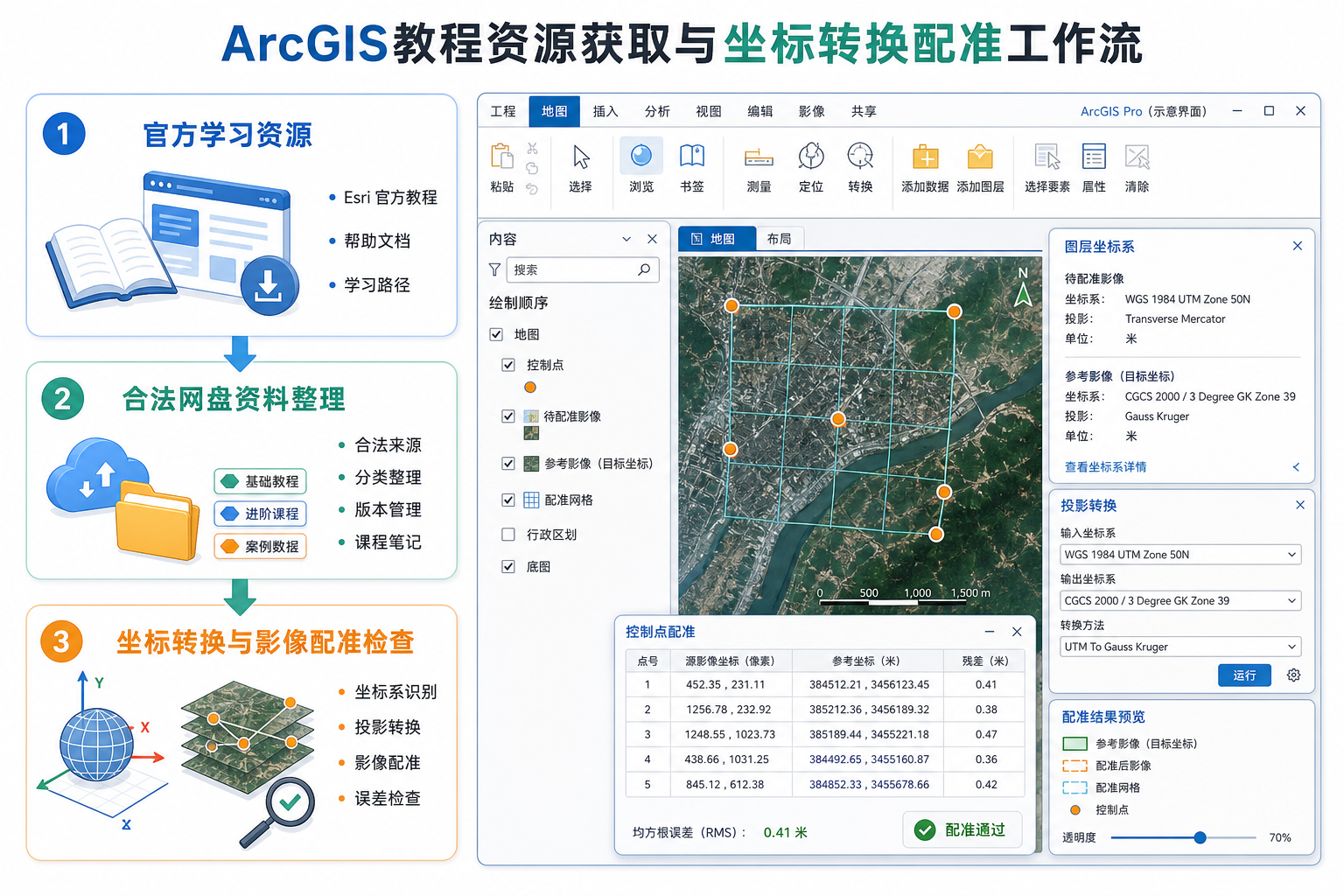Close the 投影转换 panel

[1300, 505]
